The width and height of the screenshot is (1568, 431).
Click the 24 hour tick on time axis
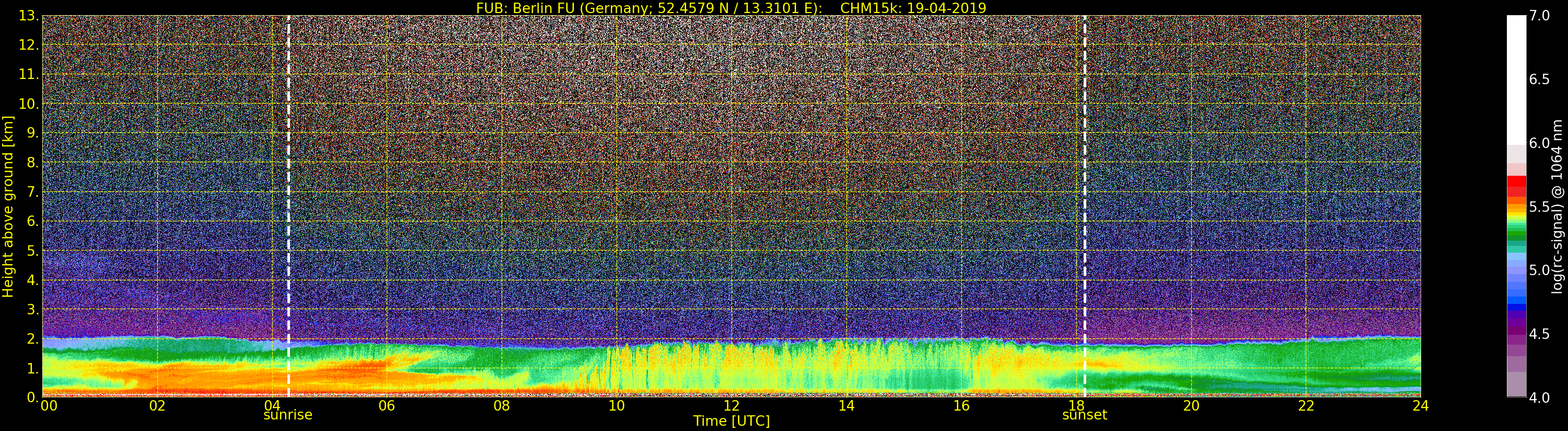1420,406
